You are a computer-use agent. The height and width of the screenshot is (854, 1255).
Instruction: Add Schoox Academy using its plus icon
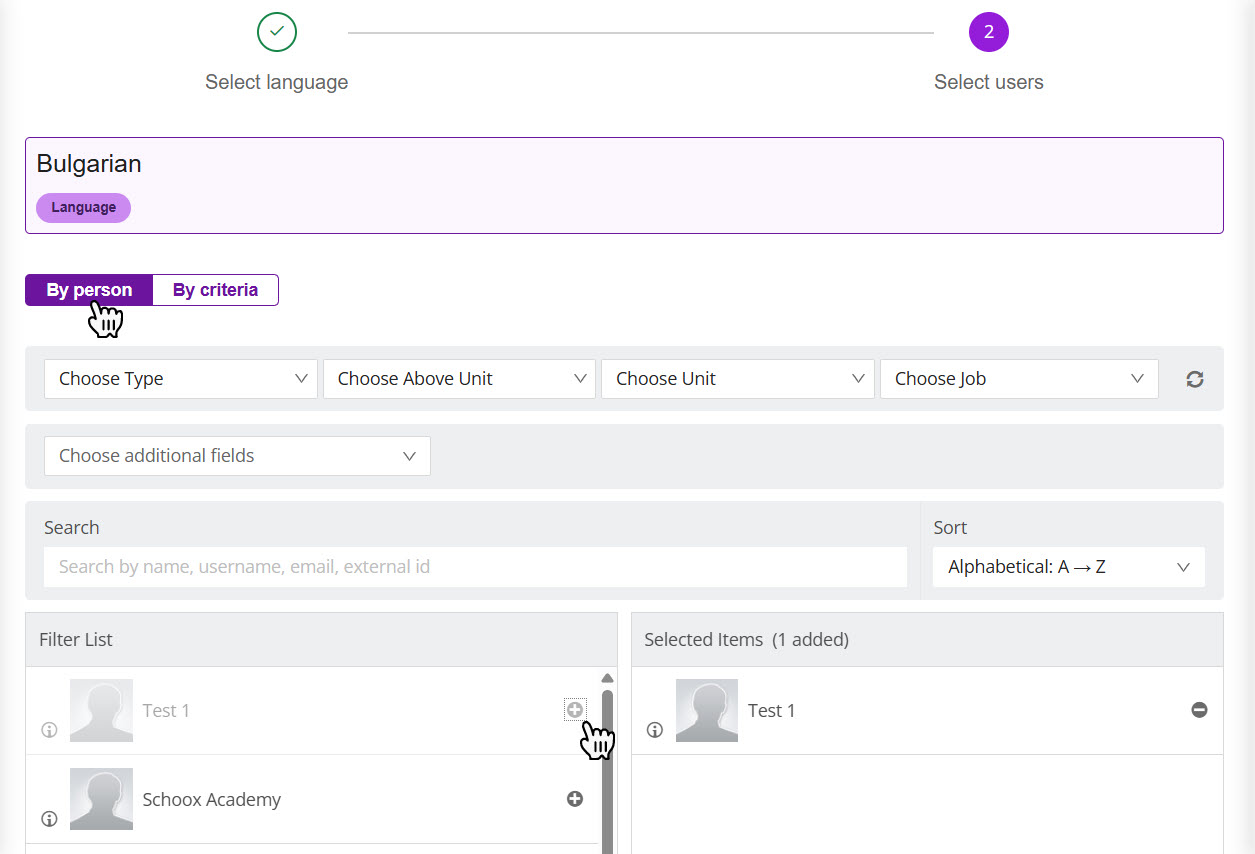click(x=575, y=799)
